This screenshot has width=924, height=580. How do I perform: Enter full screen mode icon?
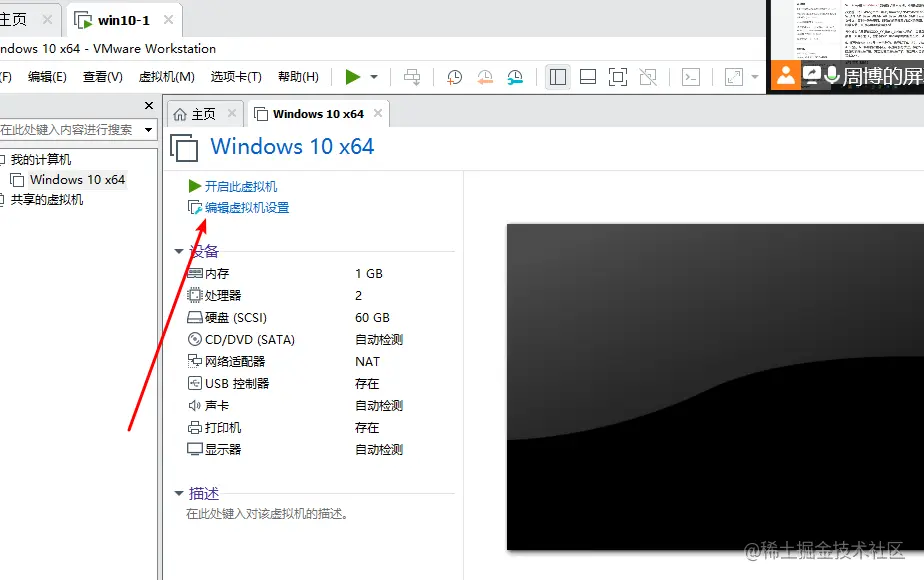pos(618,77)
